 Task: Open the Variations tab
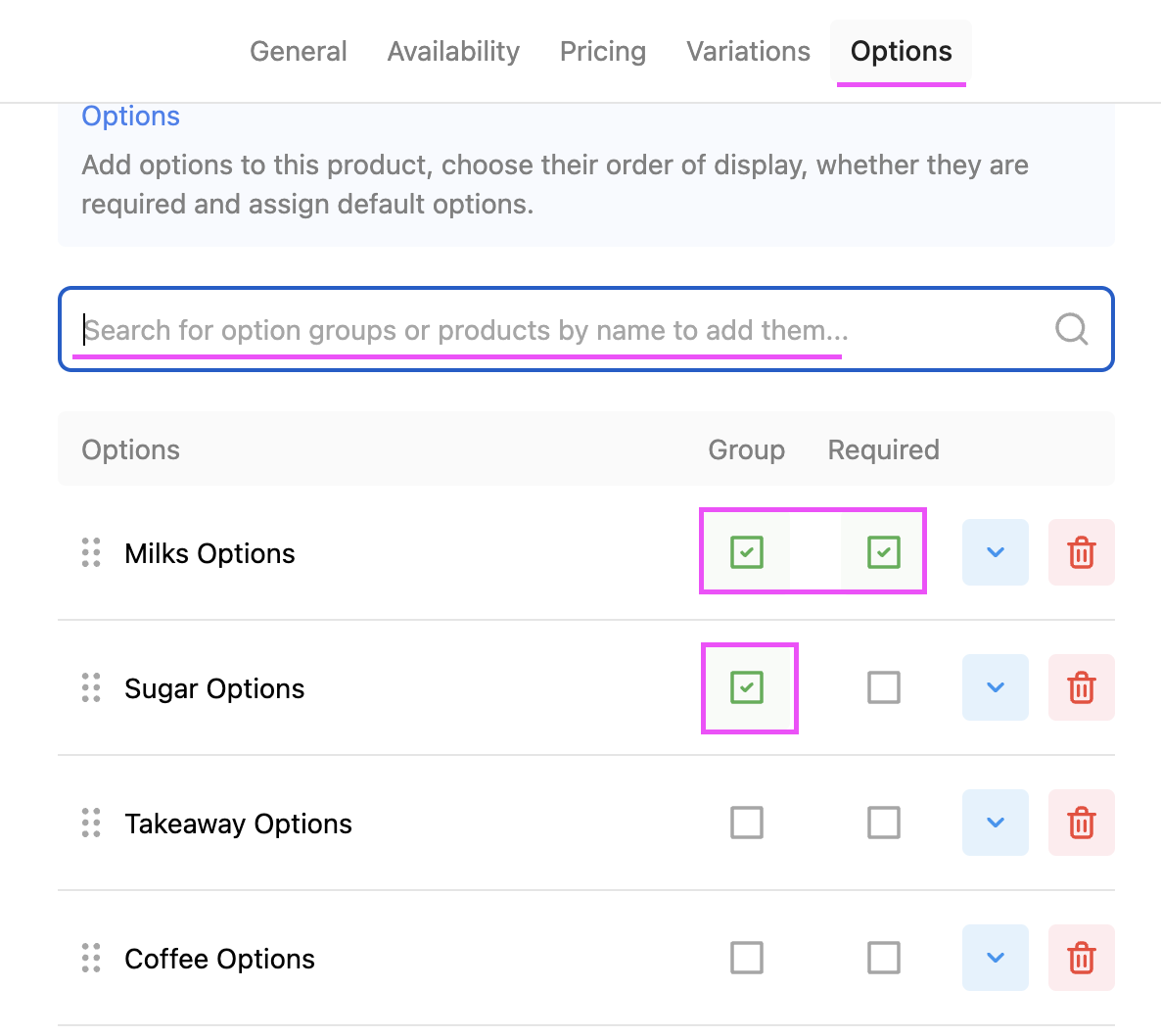click(748, 51)
